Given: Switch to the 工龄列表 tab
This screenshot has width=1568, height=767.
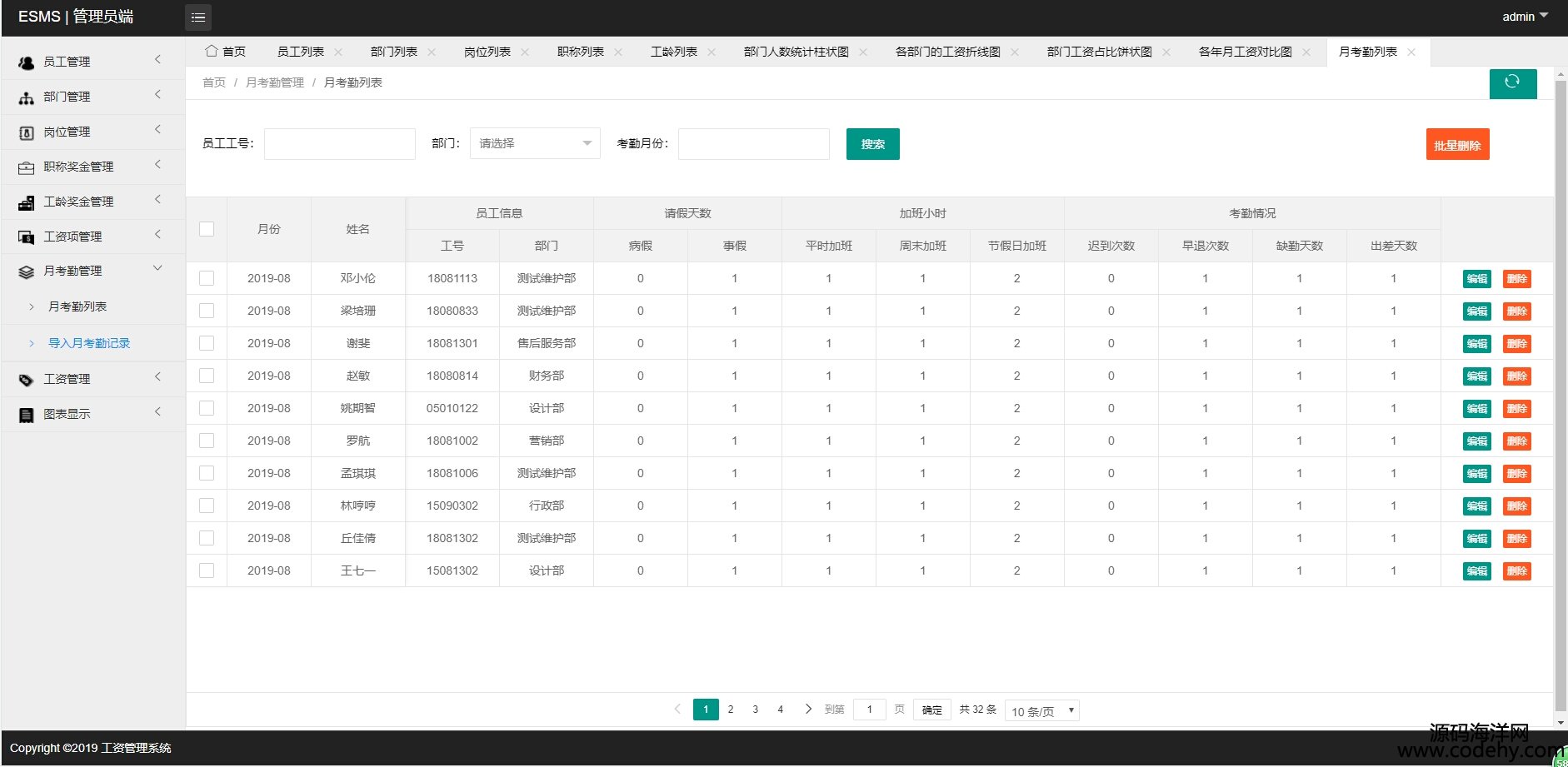Looking at the screenshot, I should (674, 52).
